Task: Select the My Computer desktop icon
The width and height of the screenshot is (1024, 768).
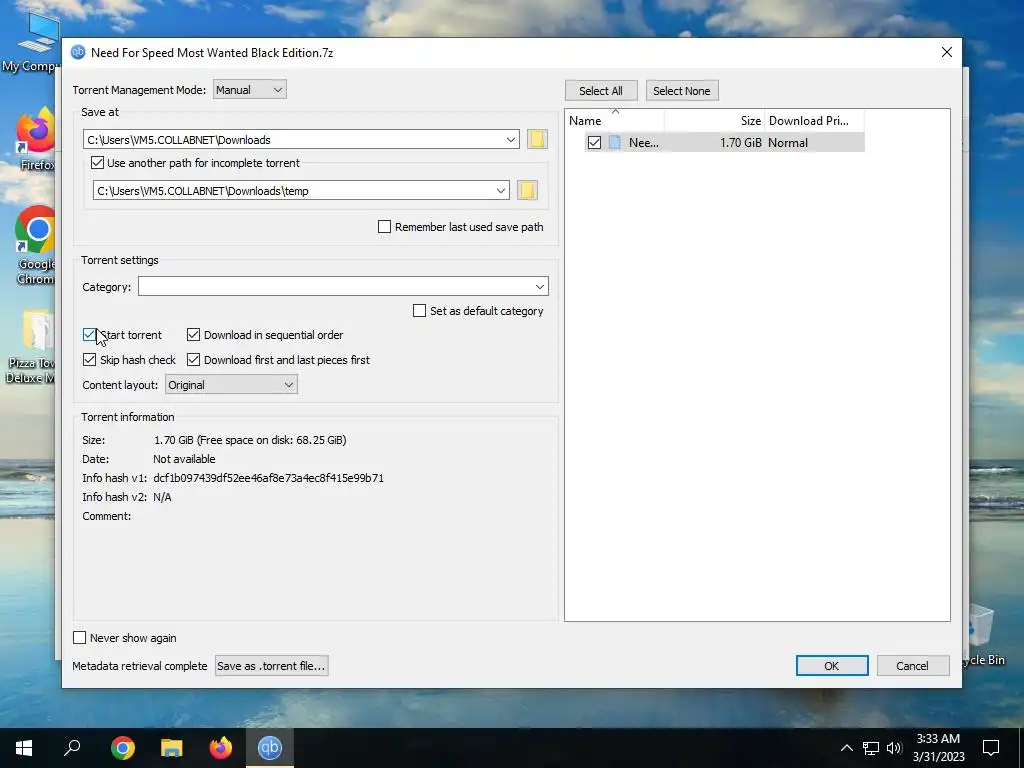Action: coord(31,41)
